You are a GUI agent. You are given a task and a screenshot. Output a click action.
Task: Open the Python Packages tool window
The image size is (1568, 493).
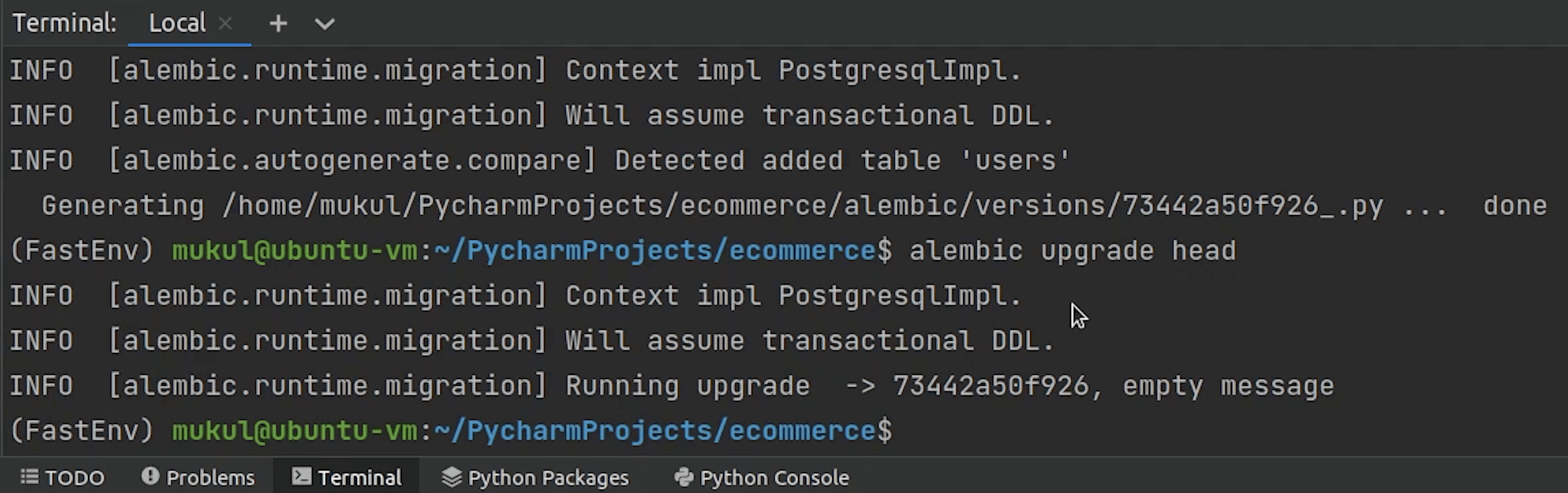point(535,477)
